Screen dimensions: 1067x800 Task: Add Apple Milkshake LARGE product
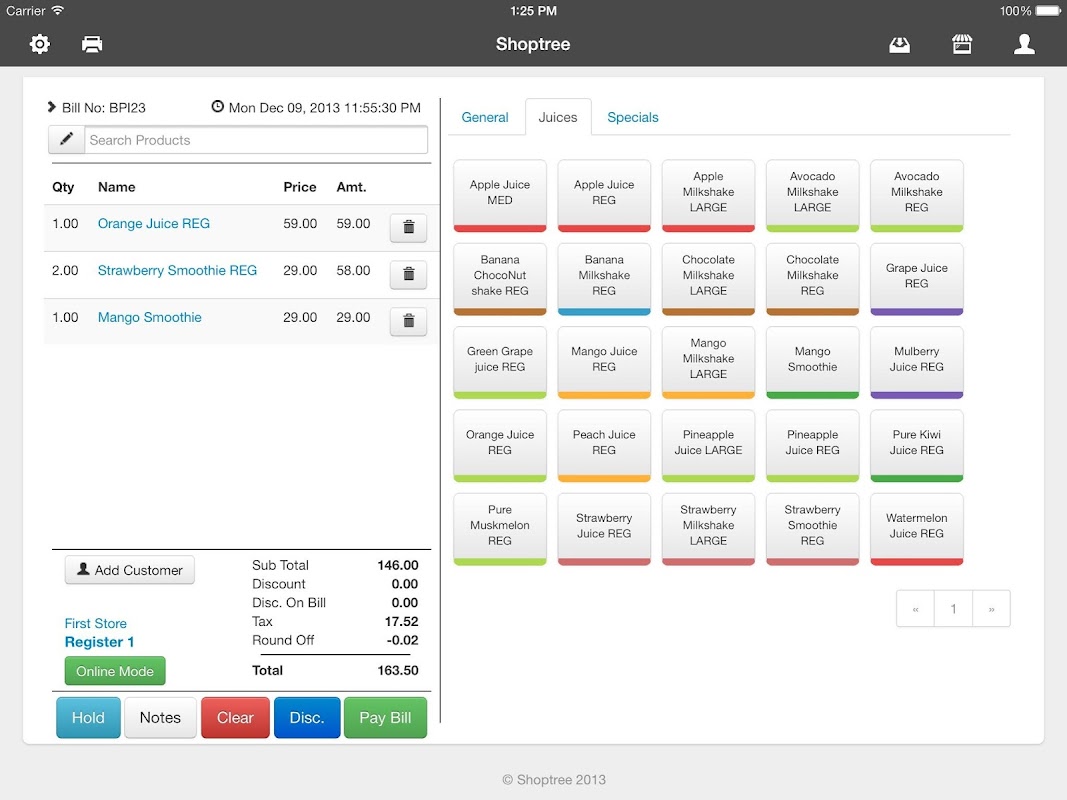[708, 195]
